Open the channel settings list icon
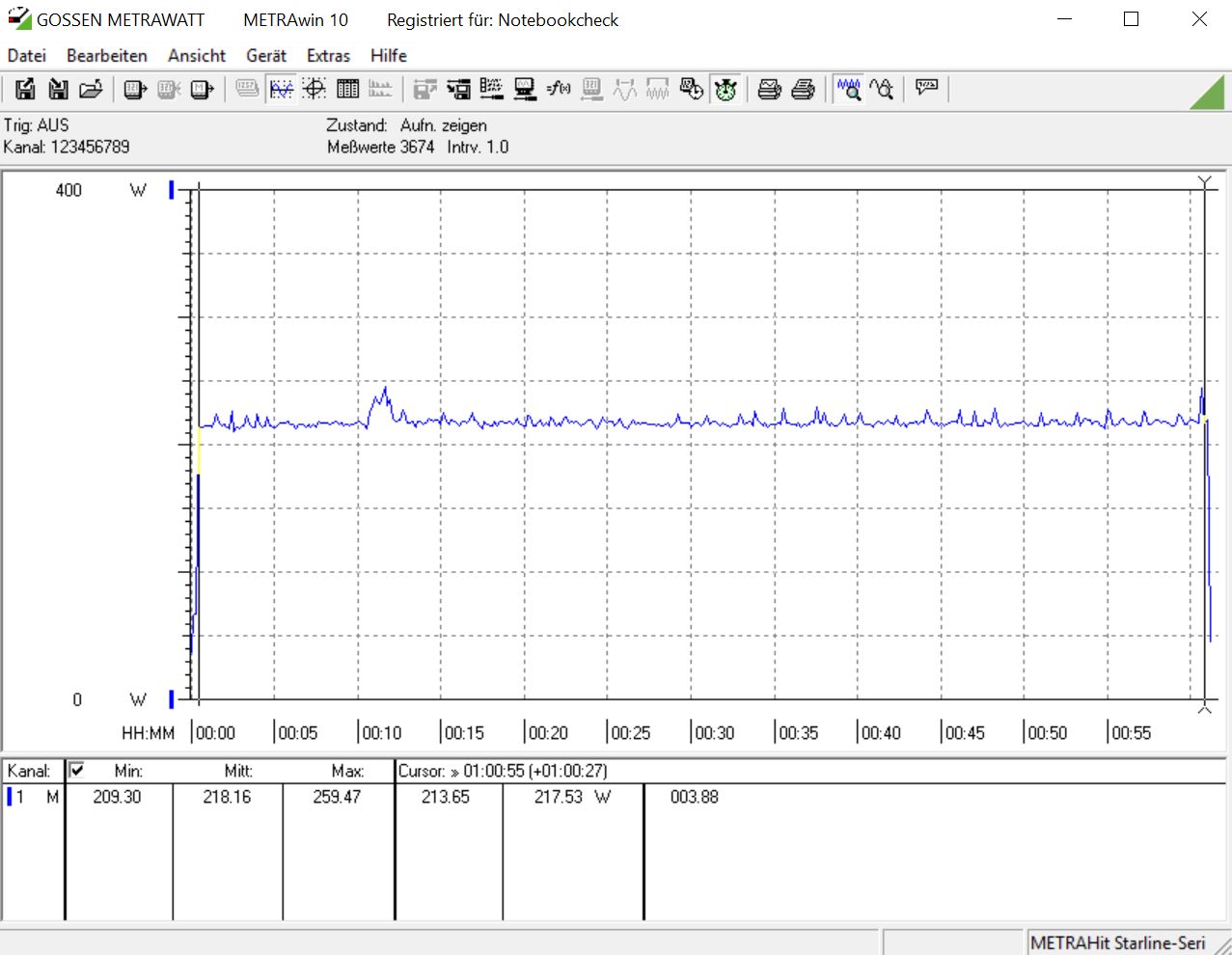The width and height of the screenshot is (1232, 955). pyautogui.click(x=492, y=90)
